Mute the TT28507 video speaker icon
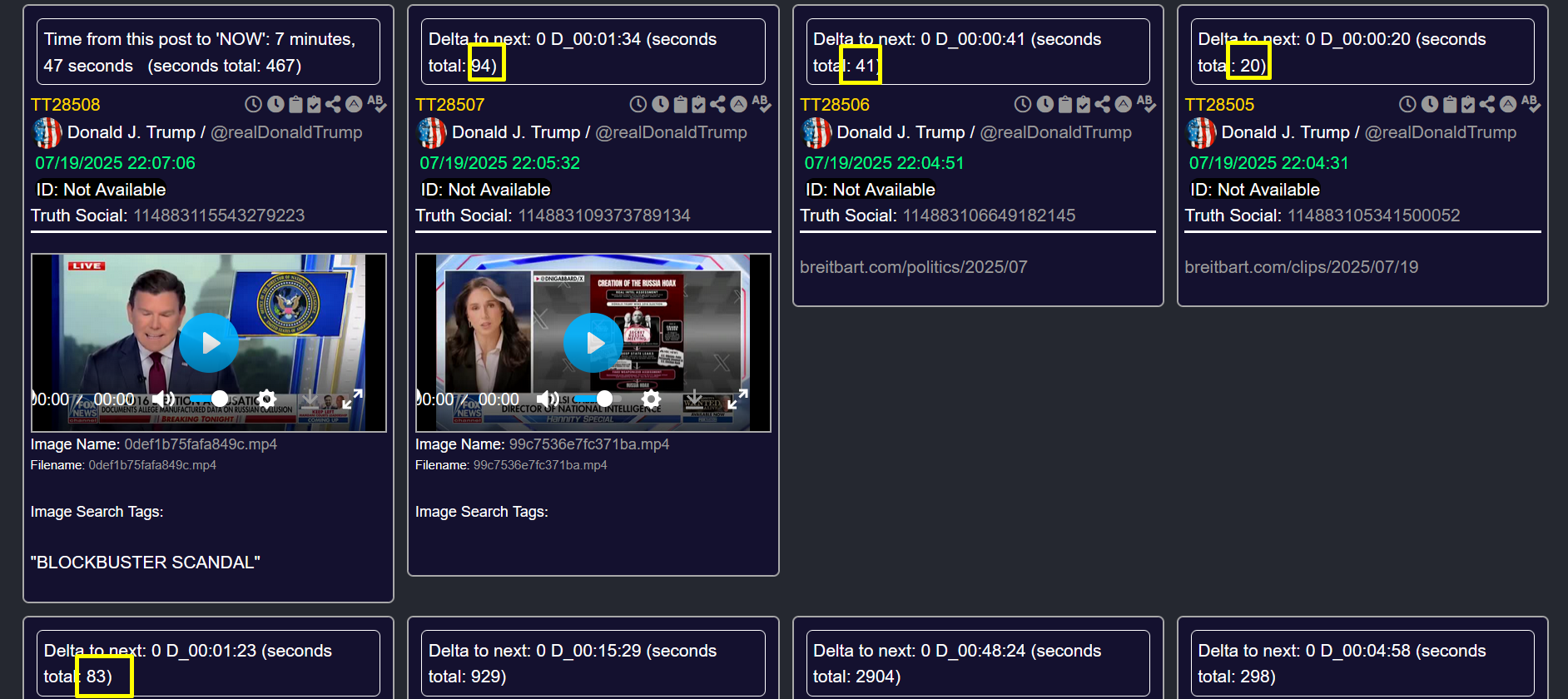The width and height of the screenshot is (1568, 699). pyautogui.click(x=548, y=399)
